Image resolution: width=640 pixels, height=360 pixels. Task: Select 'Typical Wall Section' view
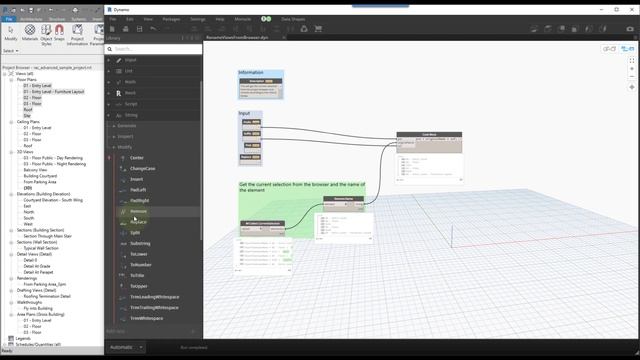click(41, 248)
